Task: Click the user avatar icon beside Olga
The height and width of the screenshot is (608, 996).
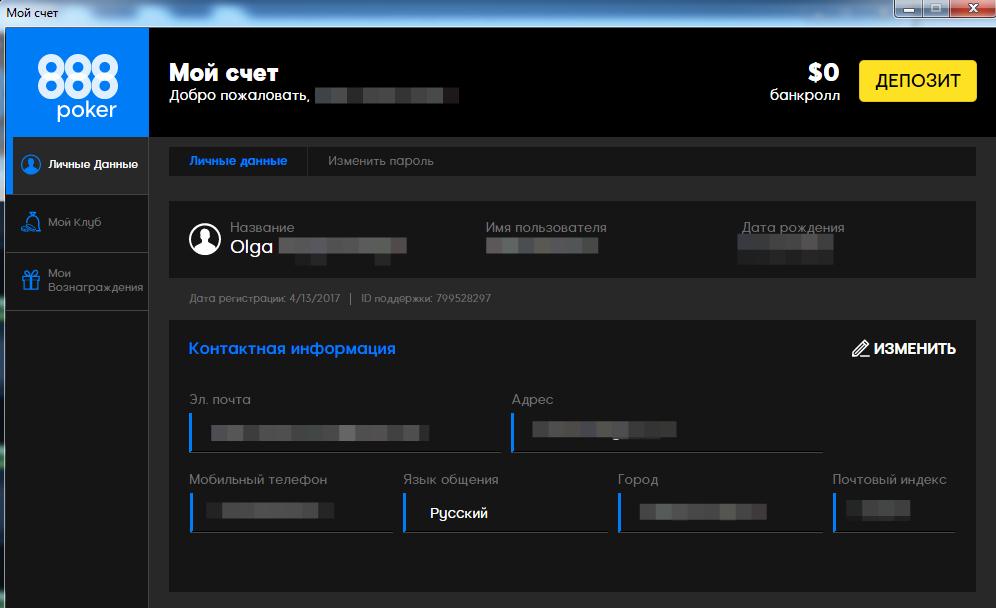Action: tap(205, 239)
